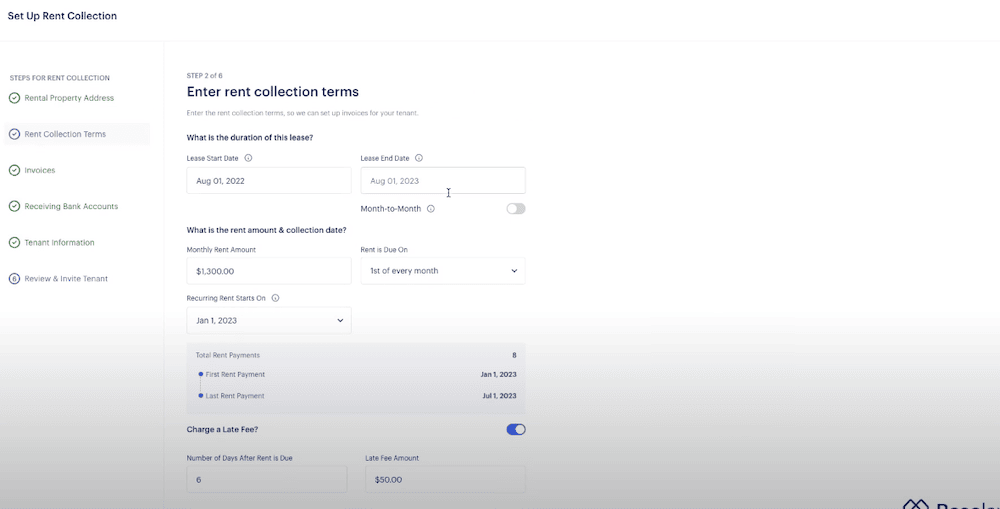Click Number of Days After Rent is Due field

(267, 479)
